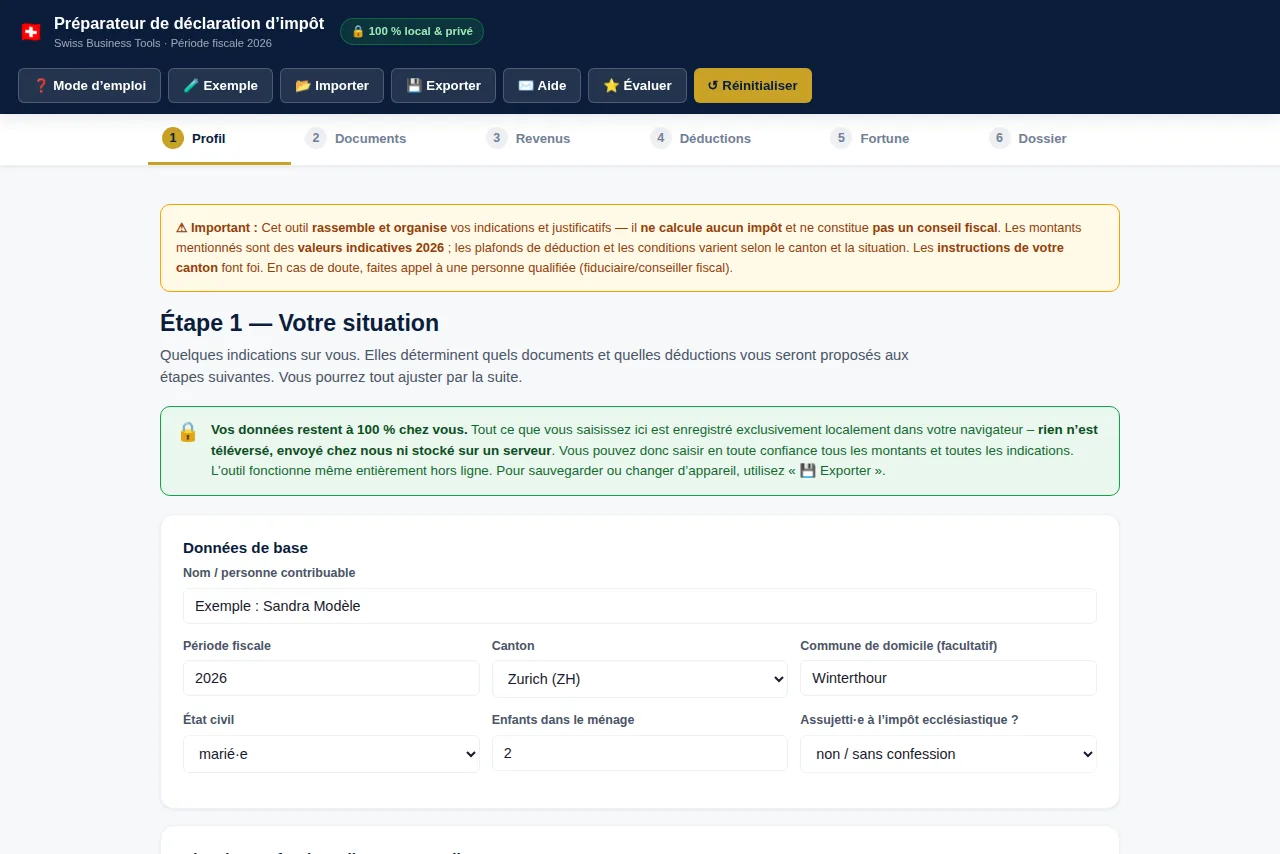The image size is (1280, 854).
Task: Click the Évaluer star button
Action: click(637, 85)
